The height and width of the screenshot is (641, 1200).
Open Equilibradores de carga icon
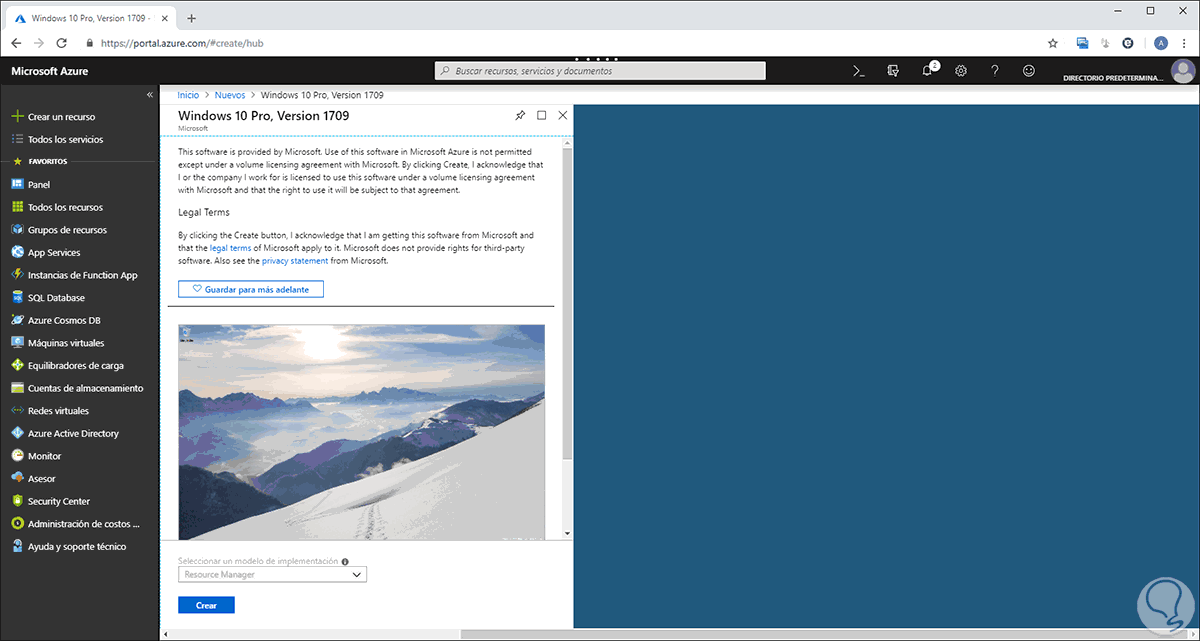click(x=17, y=366)
